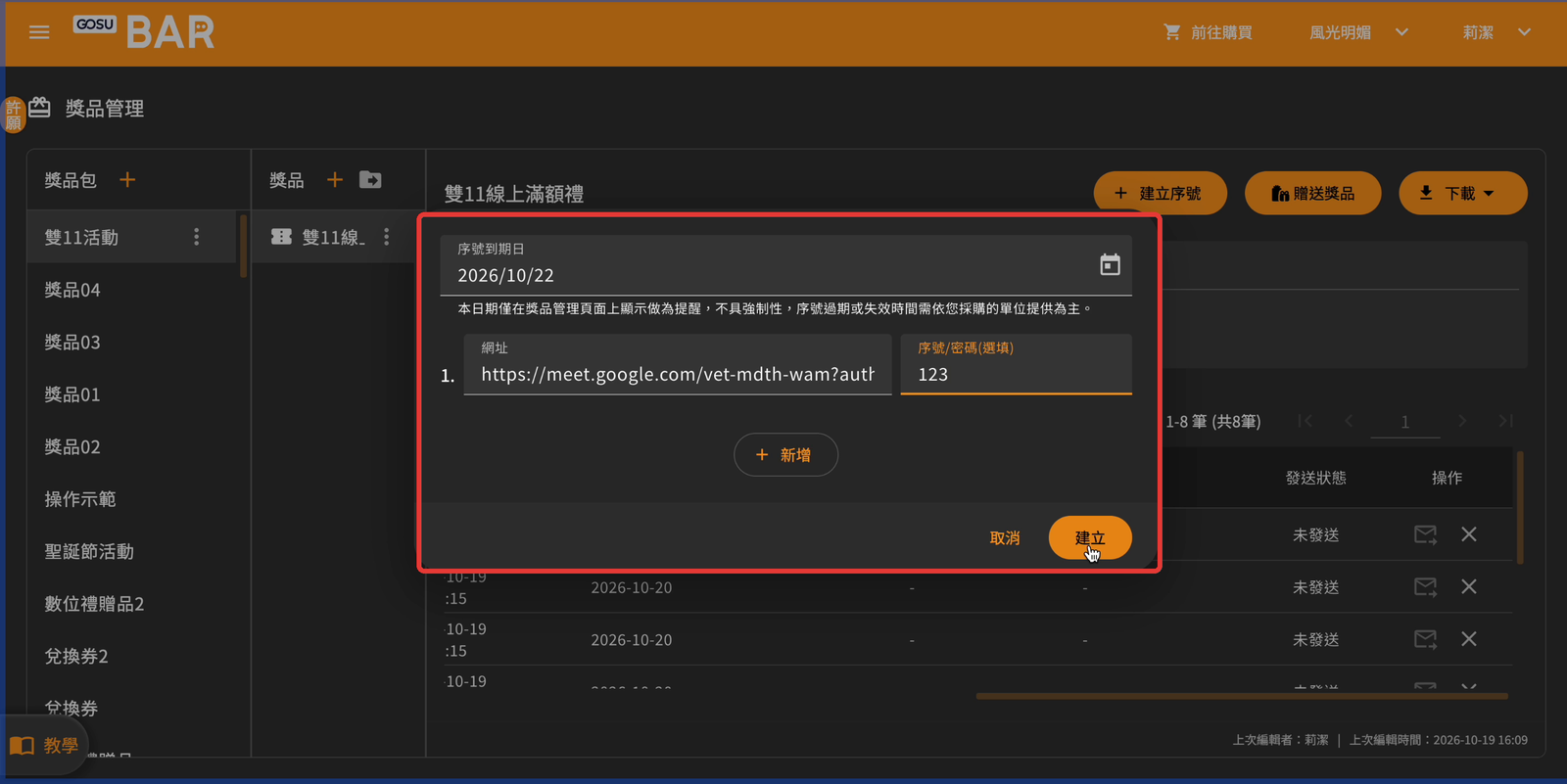This screenshot has width=1567, height=784.
Task: Add a new prize pack with the plus icon
Action: 127,180
